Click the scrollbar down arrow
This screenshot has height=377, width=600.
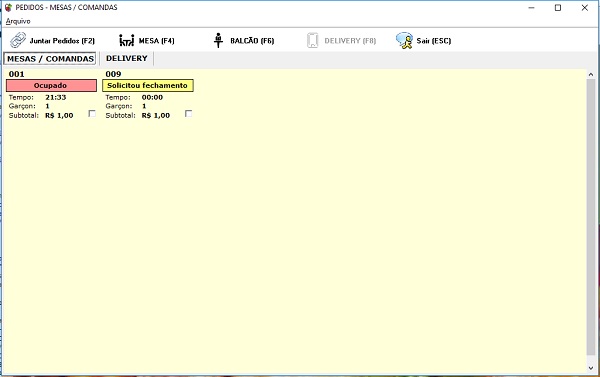[x=591, y=367]
